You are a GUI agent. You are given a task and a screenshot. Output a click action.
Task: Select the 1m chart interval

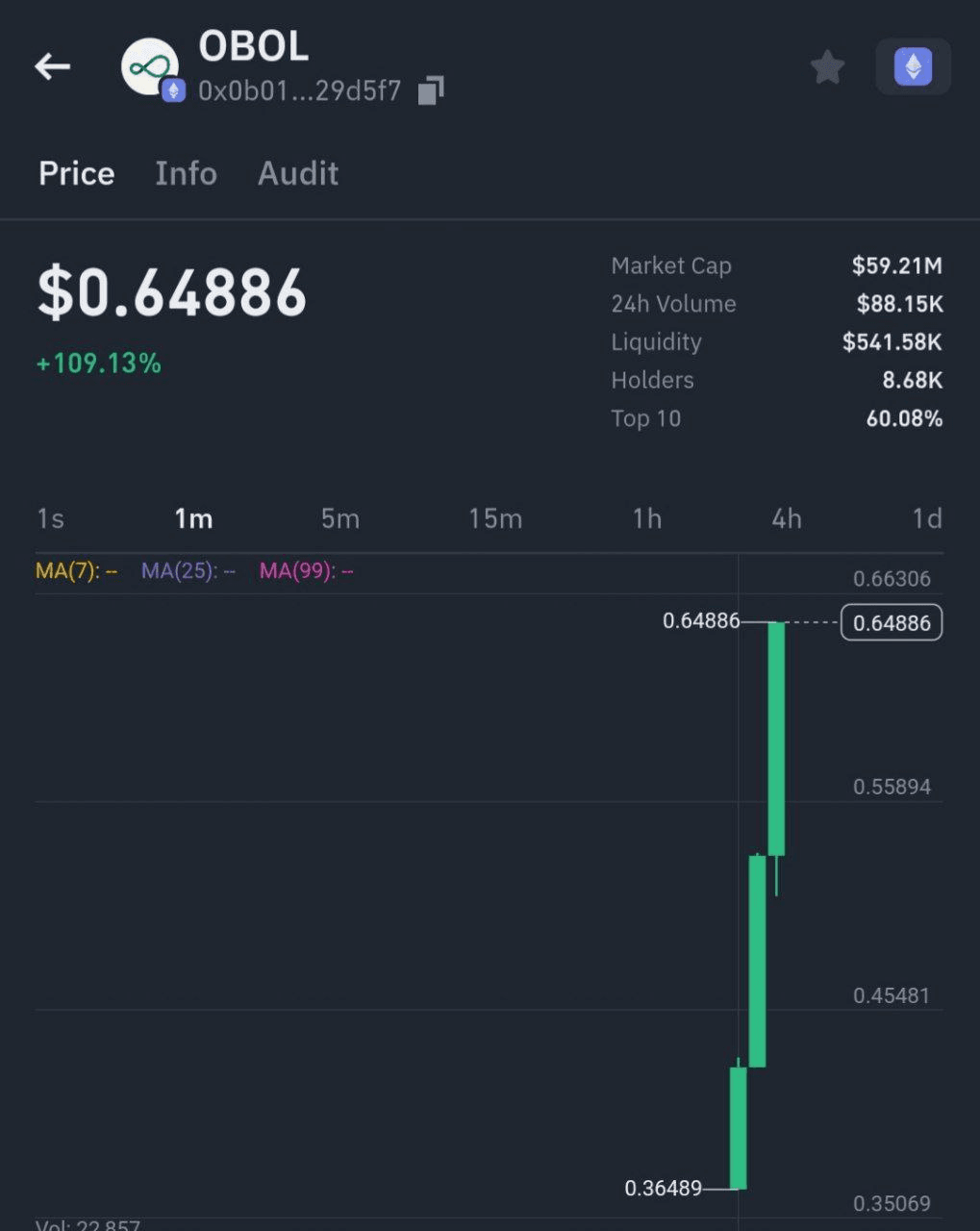[x=193, y=519]
